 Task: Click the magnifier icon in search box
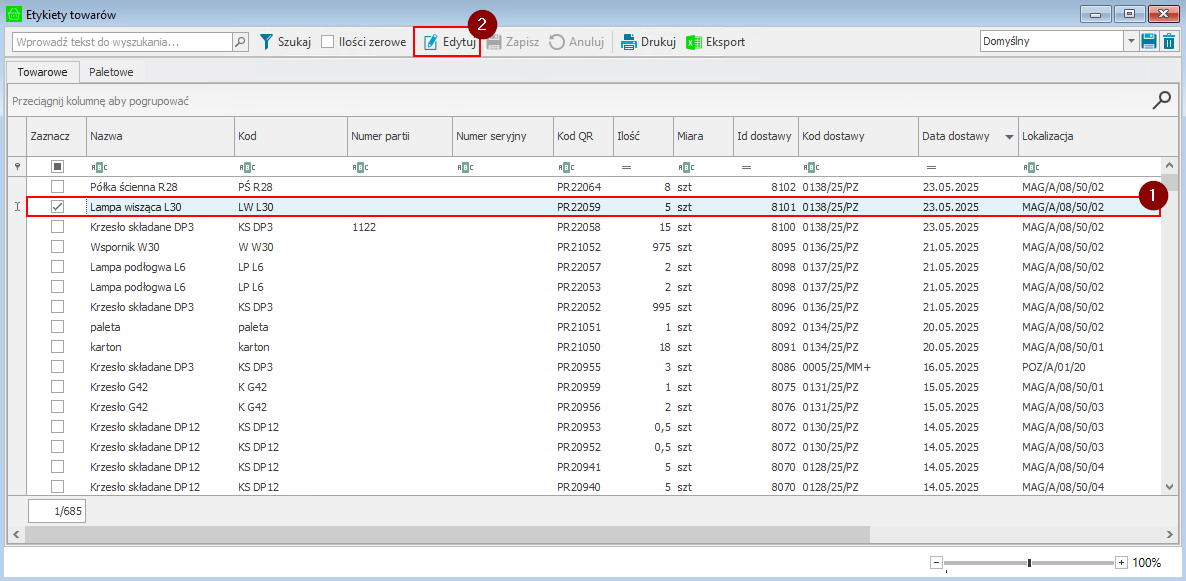coord(240,42)
